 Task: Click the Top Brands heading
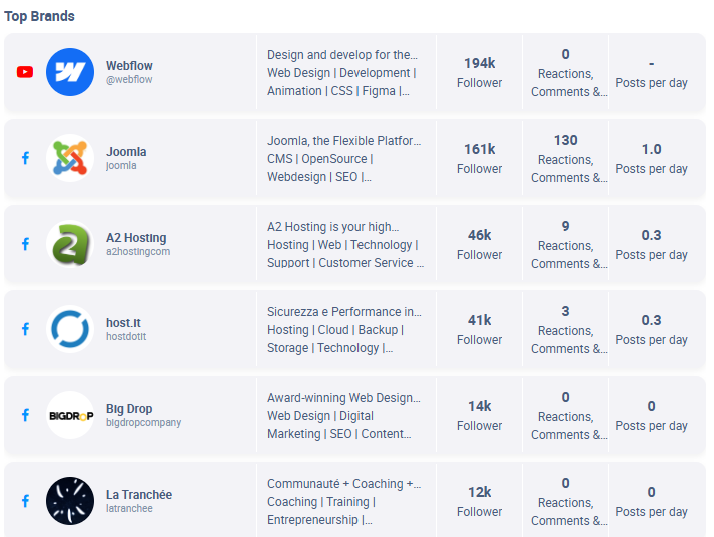pos(39,16)
